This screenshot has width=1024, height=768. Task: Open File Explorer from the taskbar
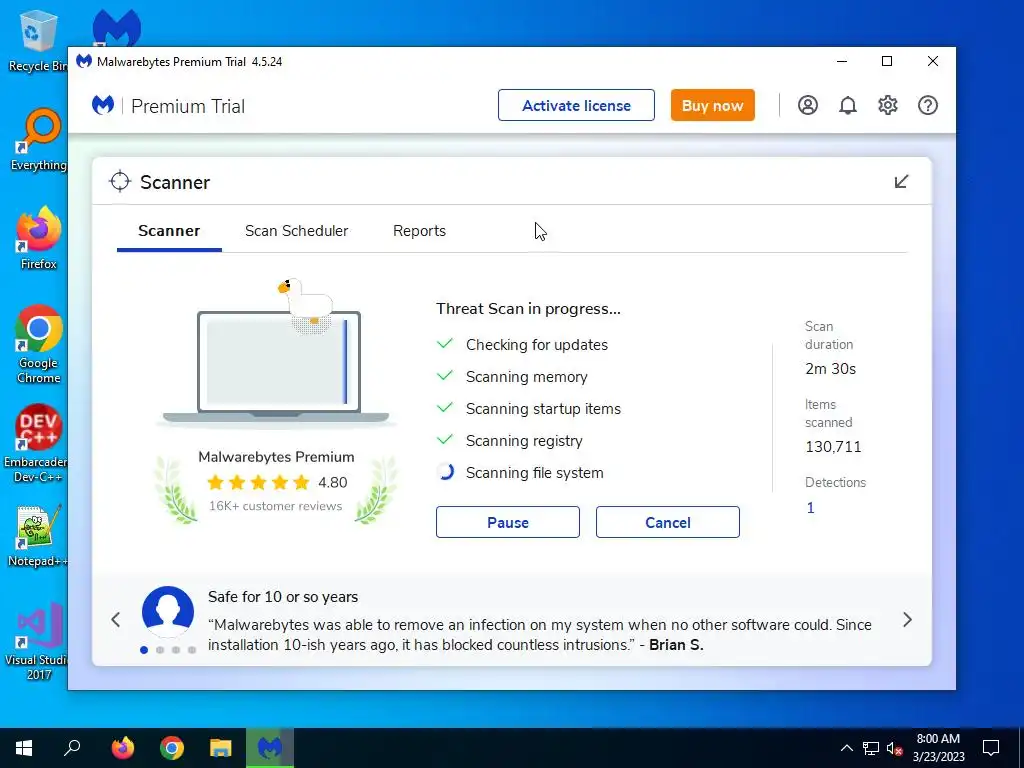coord(221,748)
